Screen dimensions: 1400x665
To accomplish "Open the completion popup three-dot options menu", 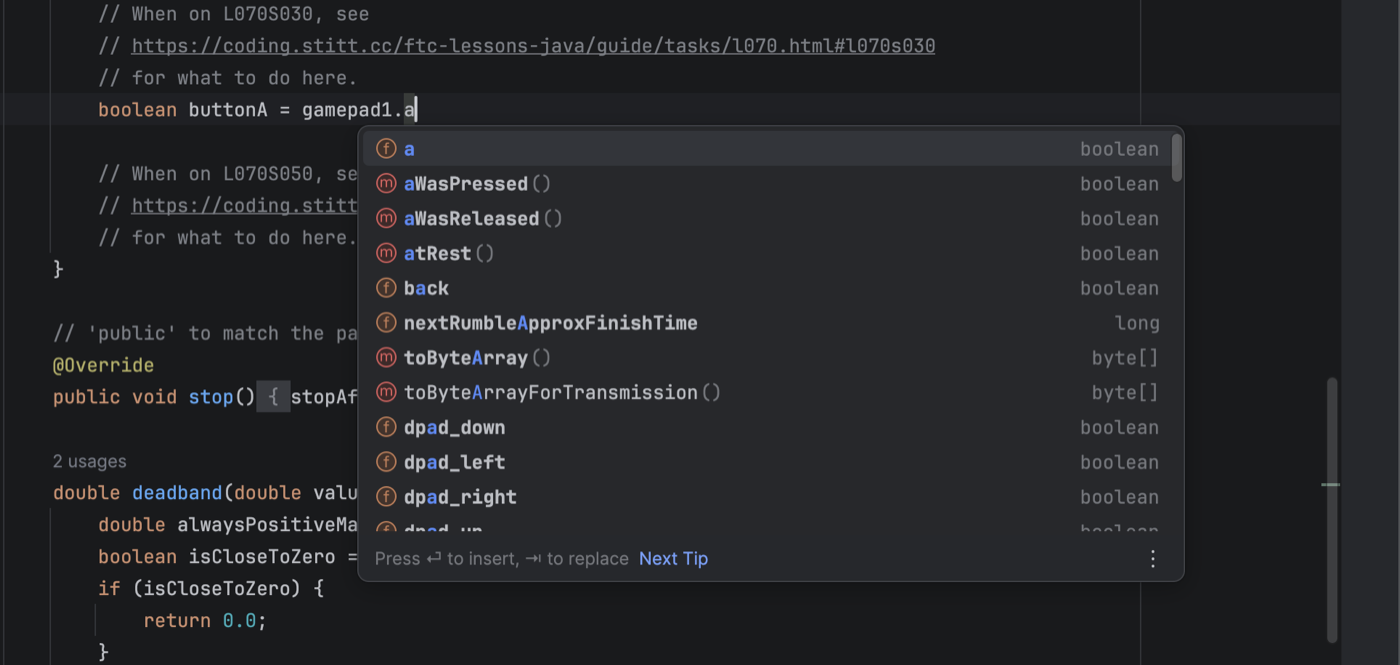I will [x=1153, y=559].
